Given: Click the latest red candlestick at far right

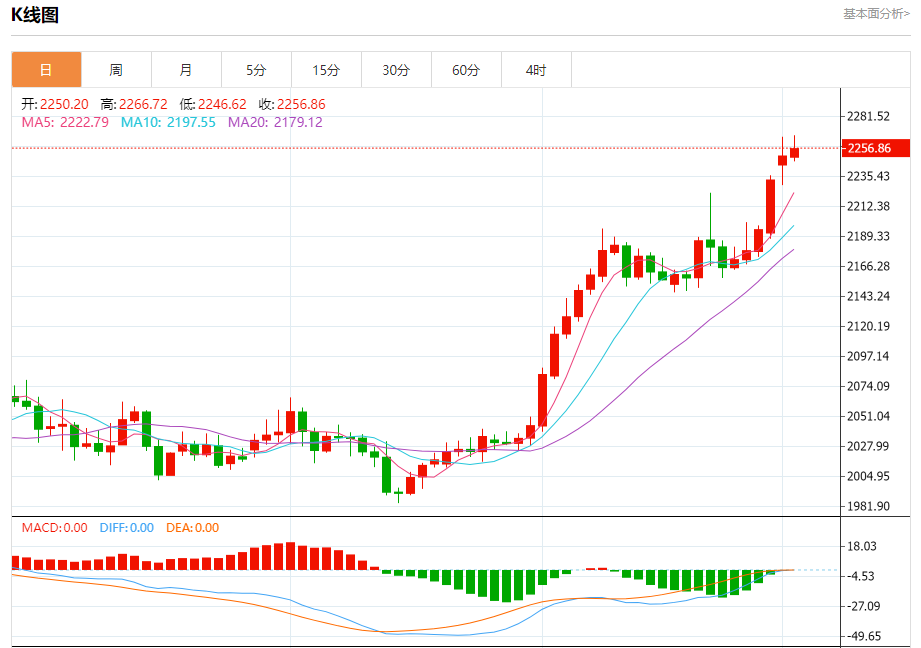Looking at the screenshot, I should pyautogui.click(x=794, y=153).
